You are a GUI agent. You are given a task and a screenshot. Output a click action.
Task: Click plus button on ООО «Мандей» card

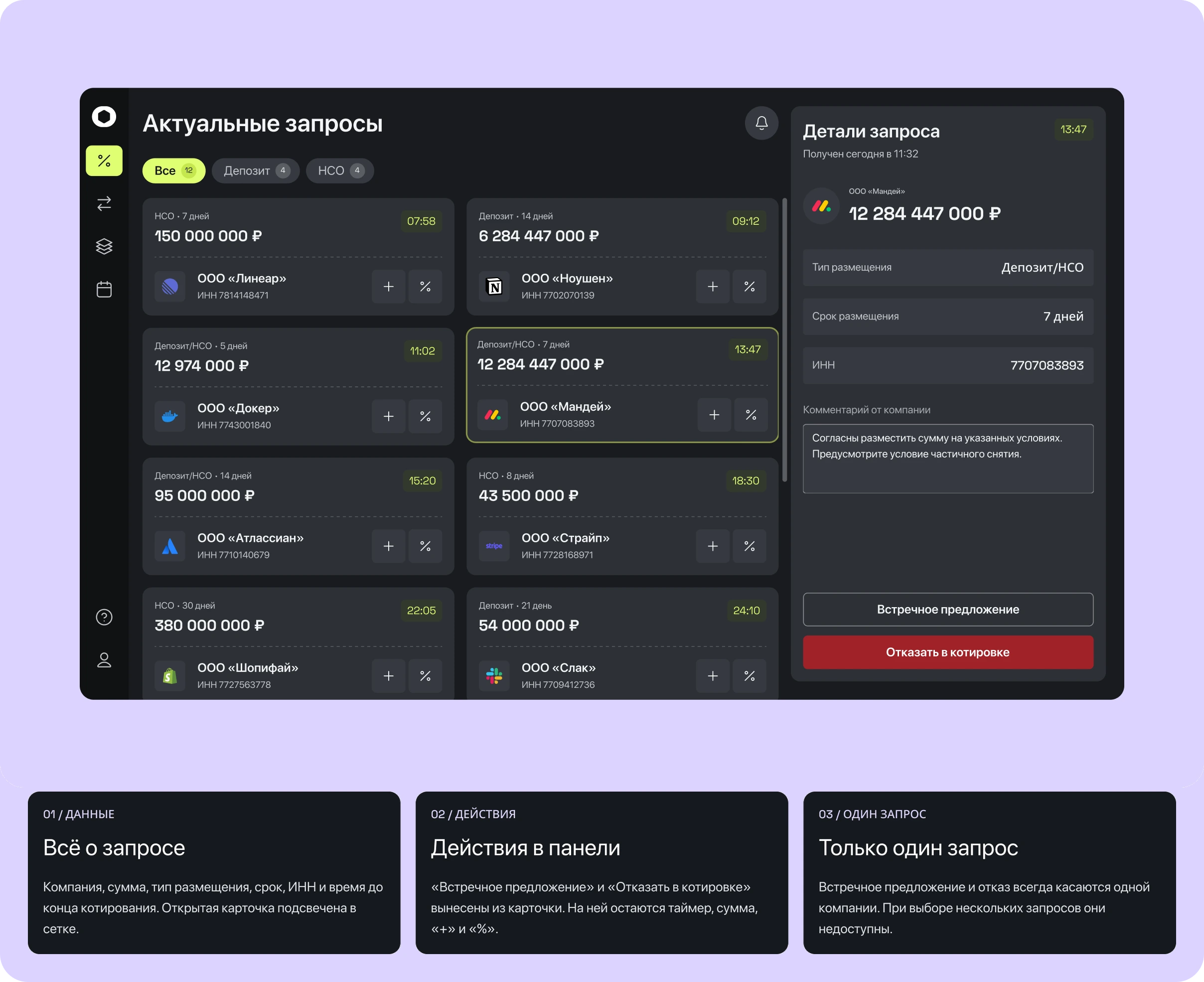(714, 415)
